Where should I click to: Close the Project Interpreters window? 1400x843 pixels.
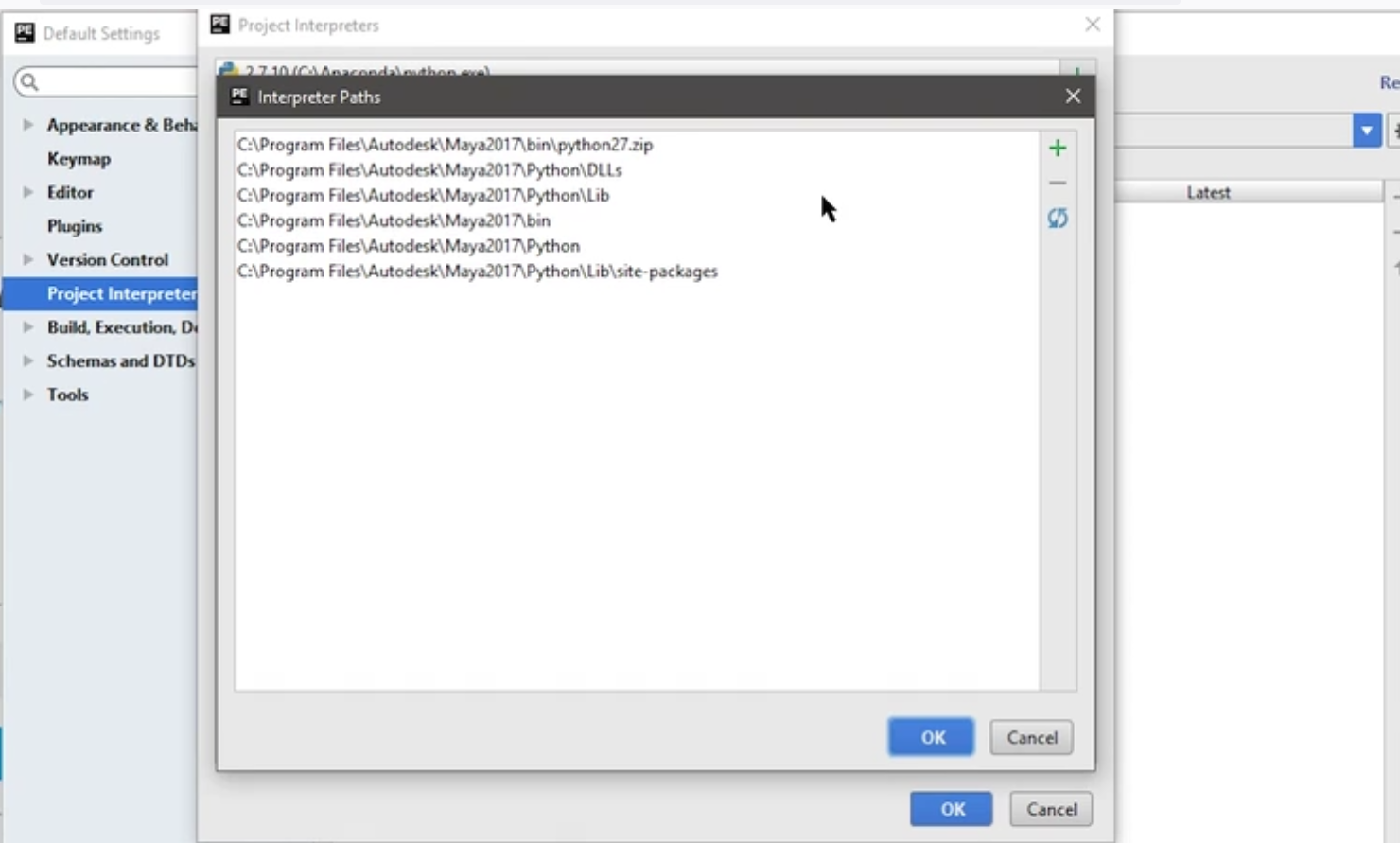pyautogui.click(x=1093, y=25)
